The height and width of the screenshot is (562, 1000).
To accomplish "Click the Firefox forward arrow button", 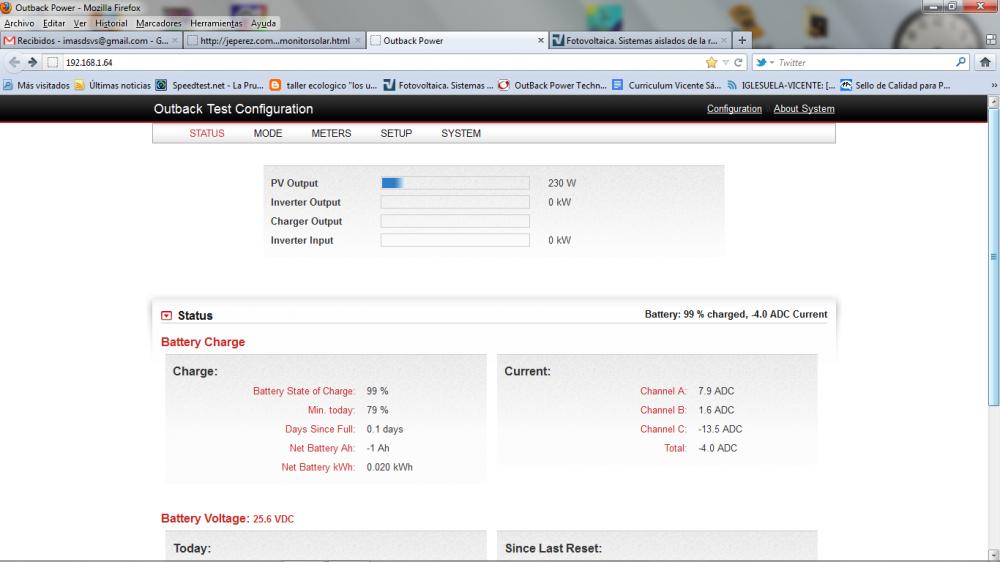I will click(33, 63).
